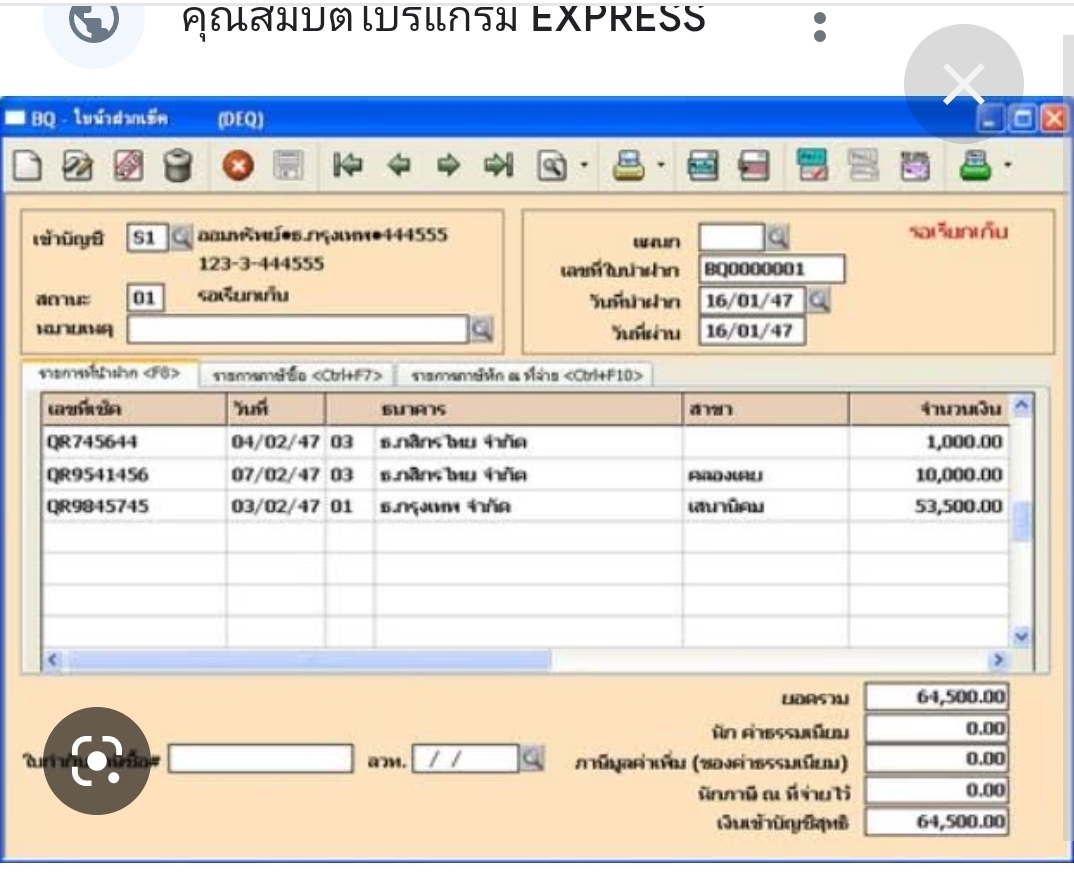Screen dimensions: 1074x891
Task: Click calendar lookup beside deposit date
Action: (819, 301)
